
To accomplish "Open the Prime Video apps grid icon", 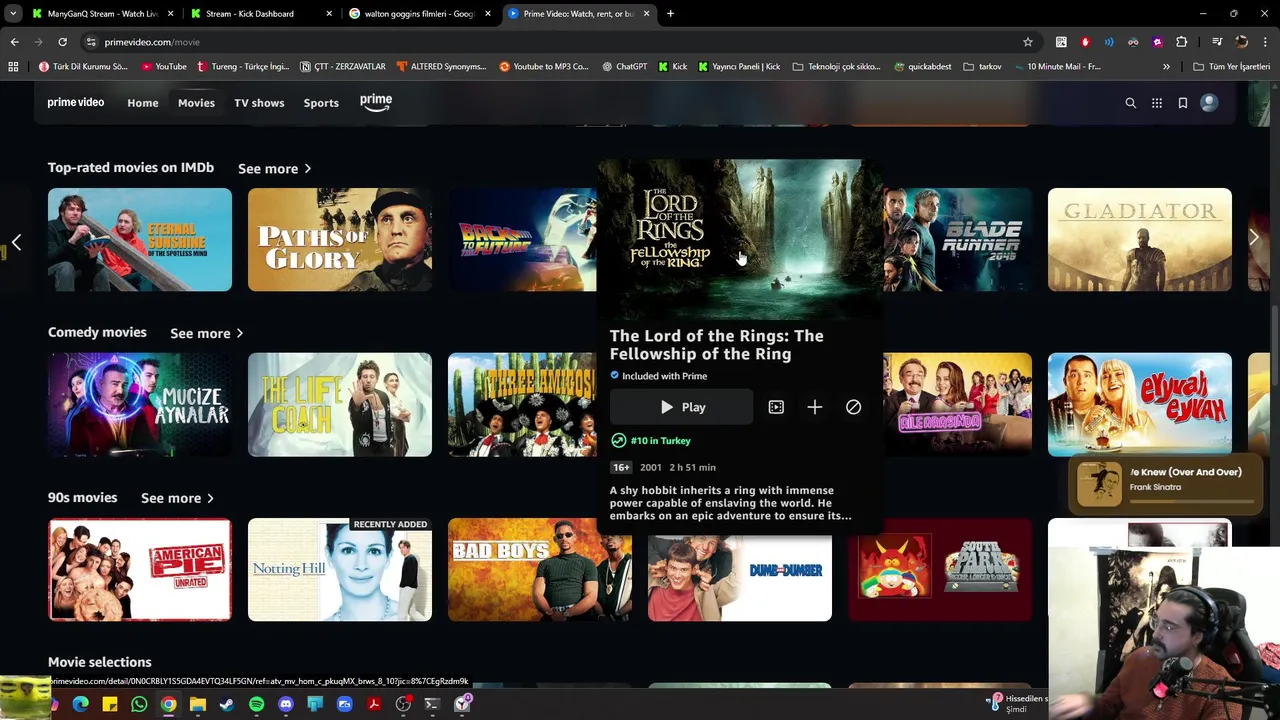I will (1157, 103).
